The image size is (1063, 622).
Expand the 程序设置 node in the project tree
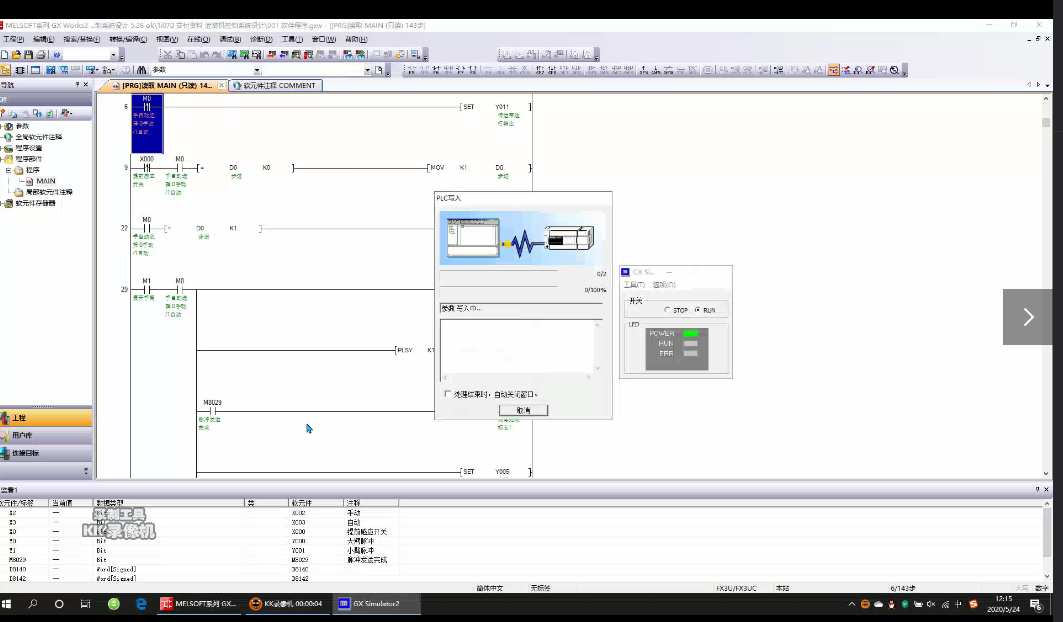(x=2, y=148)
